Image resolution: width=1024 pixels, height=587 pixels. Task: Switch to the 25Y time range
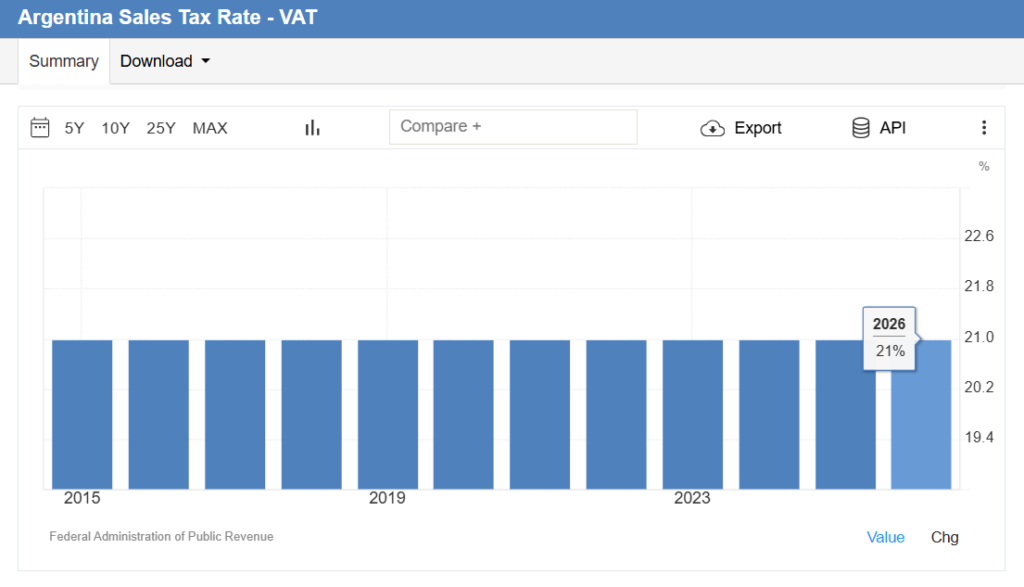click(x=161, y=128)
